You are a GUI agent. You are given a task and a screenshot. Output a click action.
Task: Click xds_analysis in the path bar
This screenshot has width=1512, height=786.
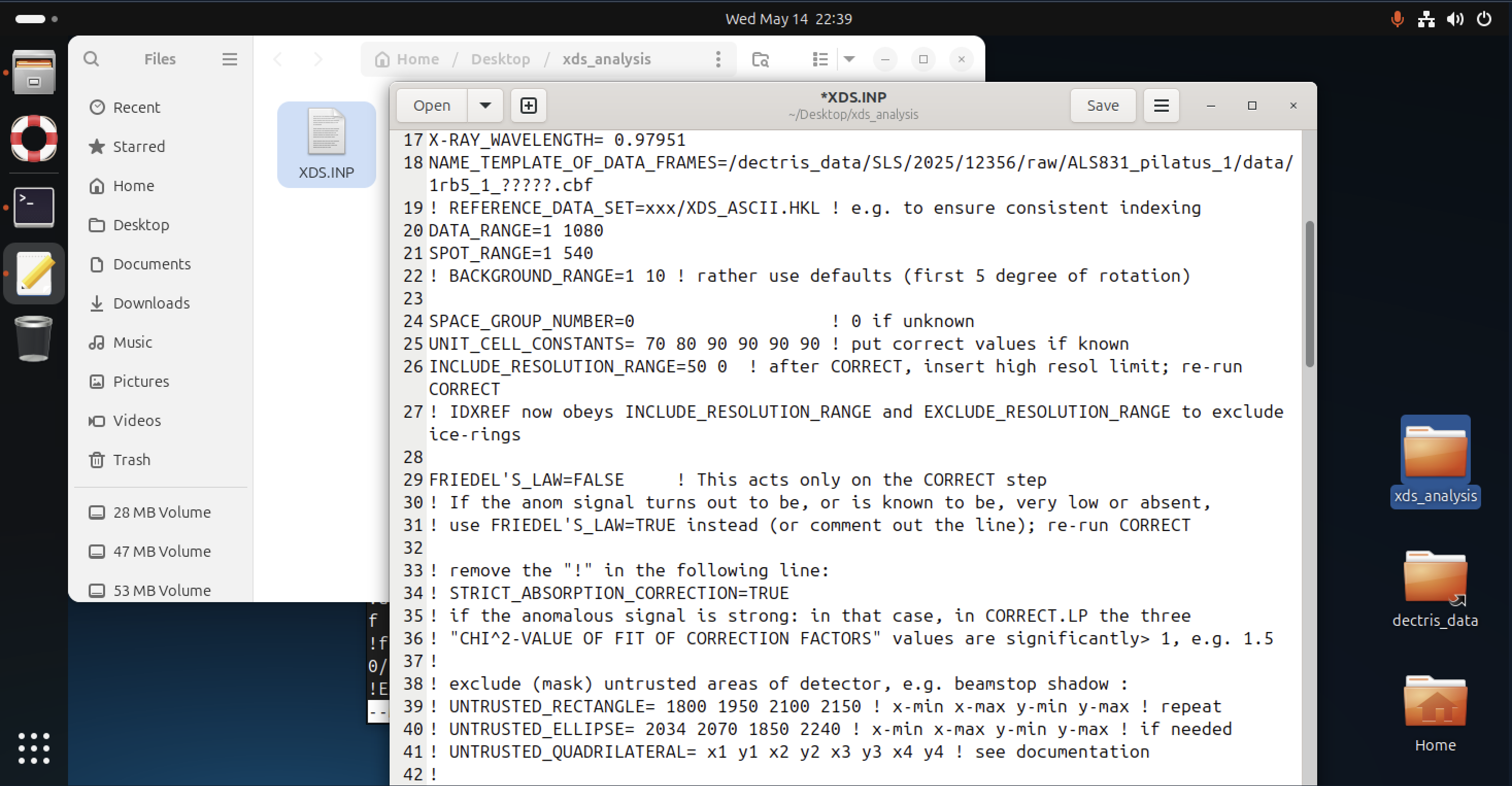tap(607, 59)
